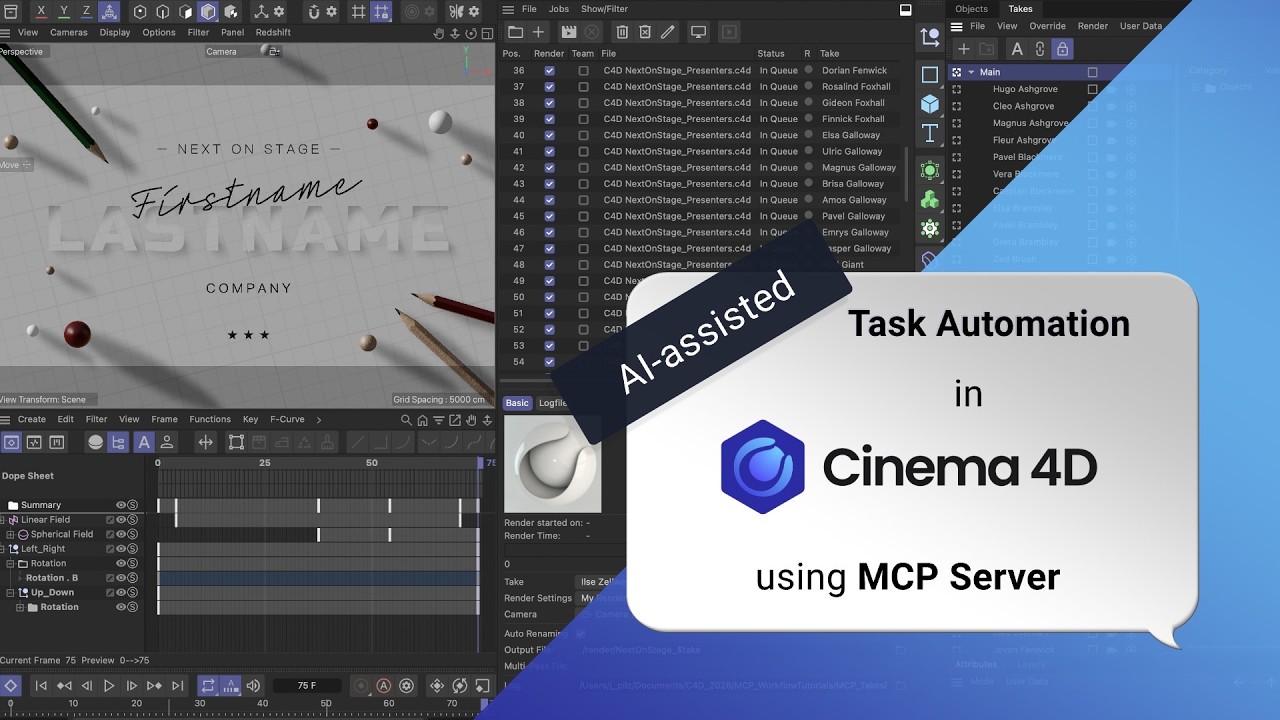
Task: Enable the Snap magnet icon
Action: pyautogui.click(x=313, y=12)
